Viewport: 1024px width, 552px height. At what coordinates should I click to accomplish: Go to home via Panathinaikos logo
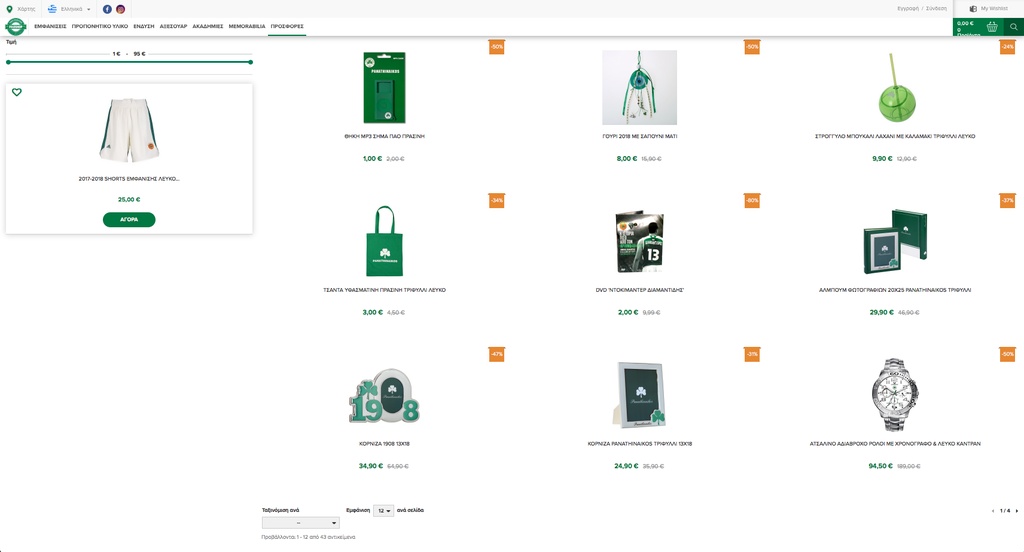coord(16,26)
